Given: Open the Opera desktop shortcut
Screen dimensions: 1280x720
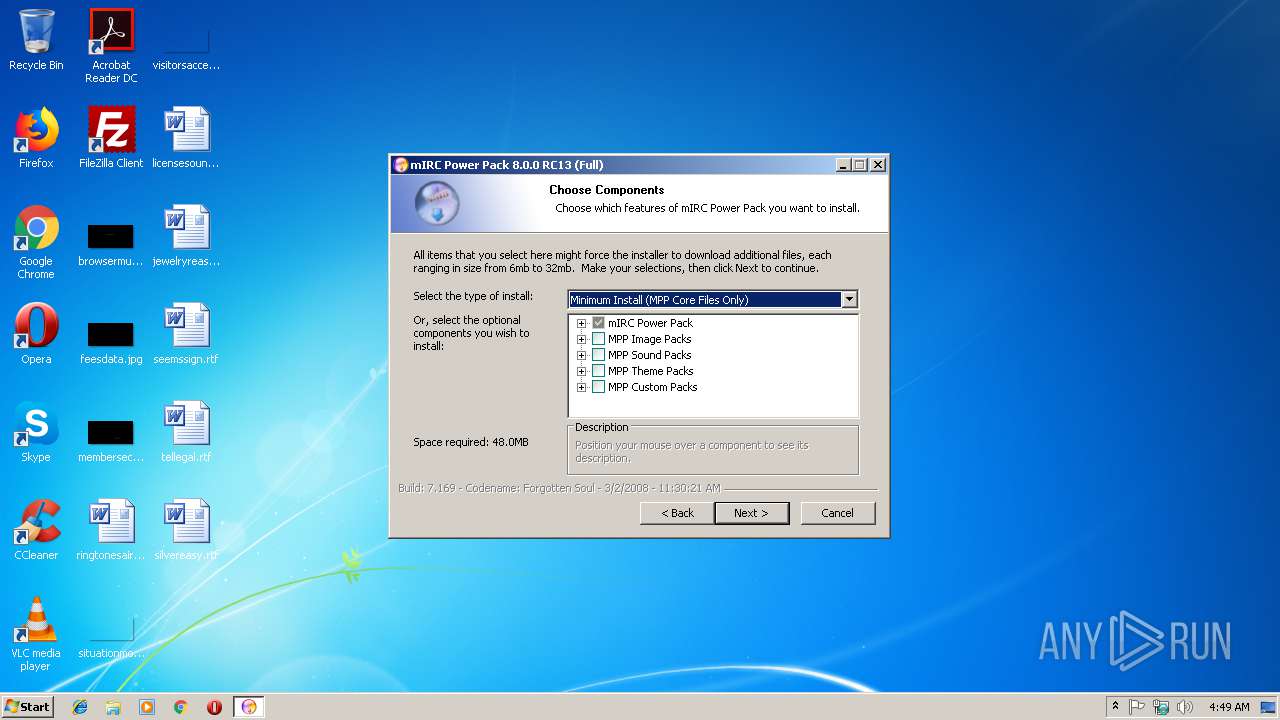Looking at the screenshot, I should [36, 334].
